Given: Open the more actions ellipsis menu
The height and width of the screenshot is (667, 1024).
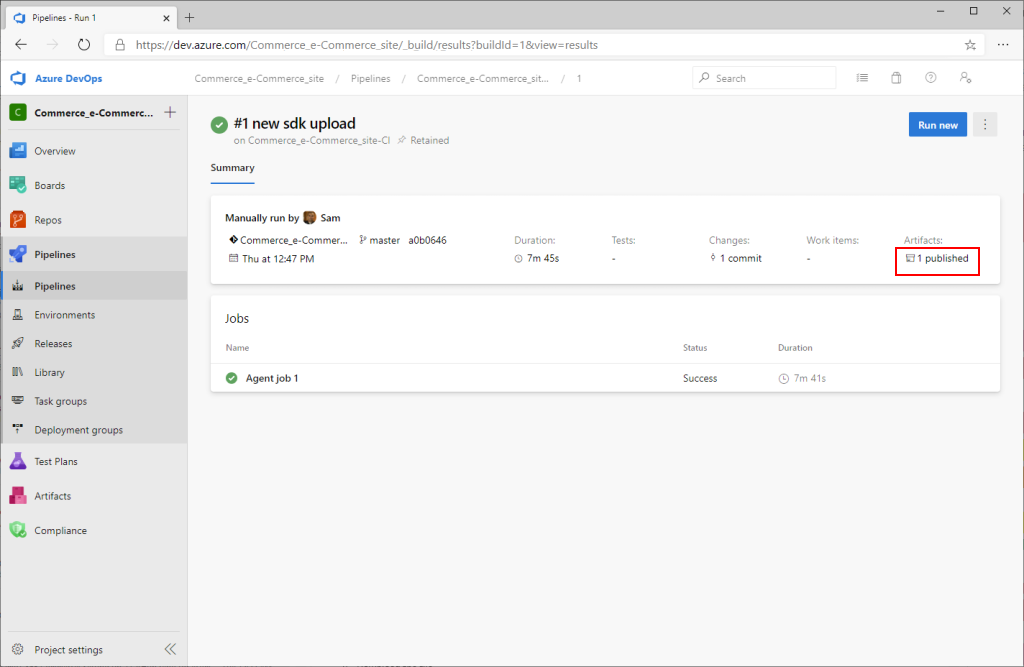Looking at the screenshot, I should [x=985, y=125].
